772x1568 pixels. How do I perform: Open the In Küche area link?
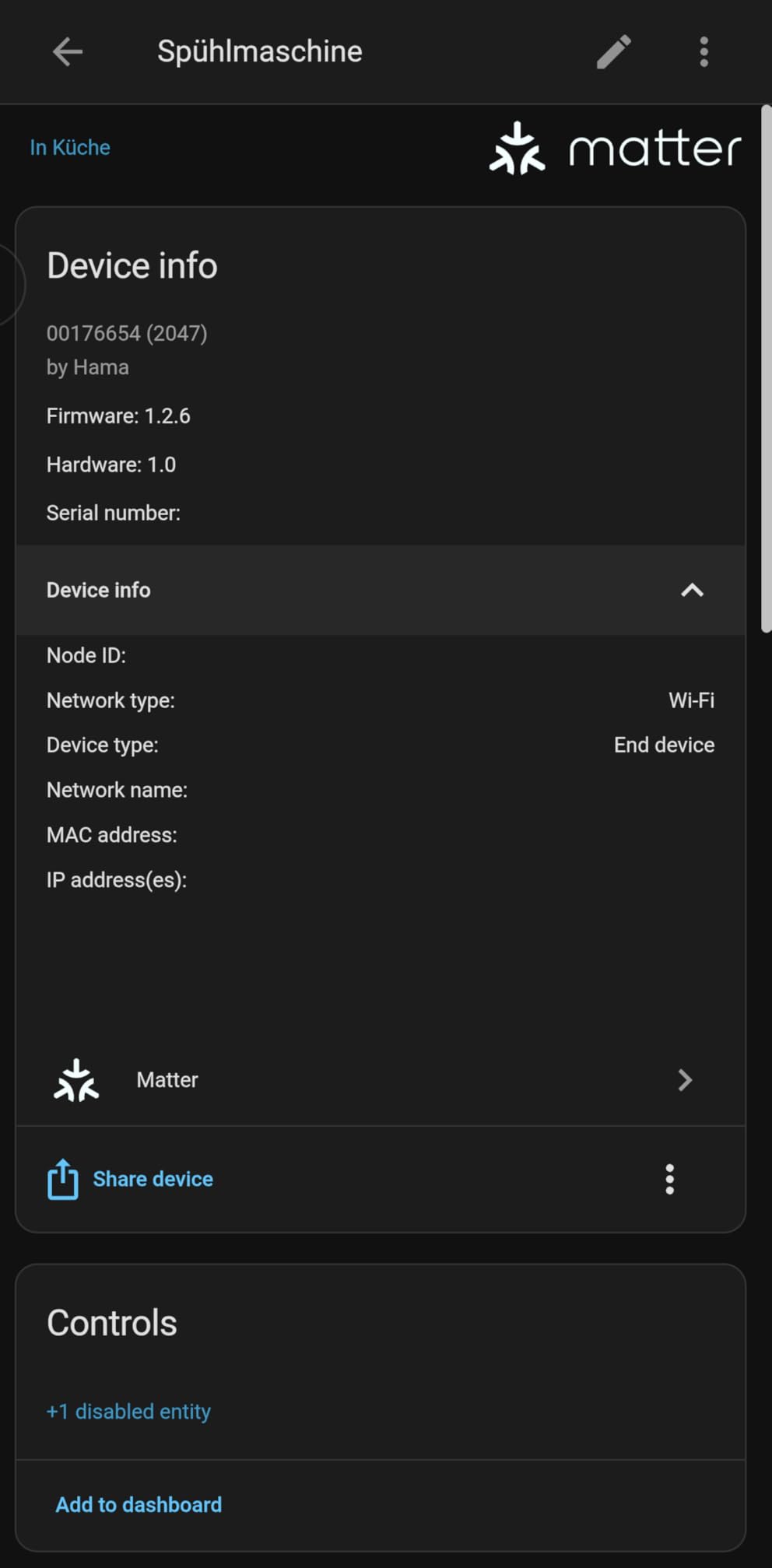click(x=70, y=147)
